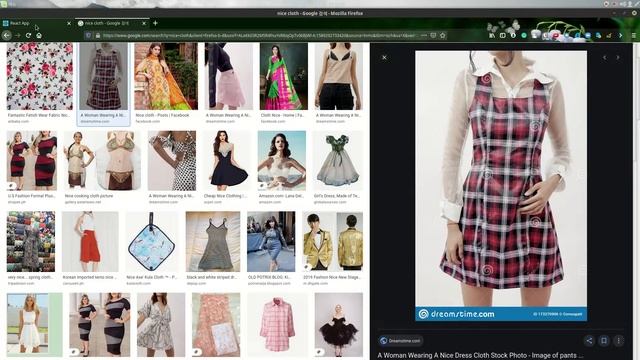Click '2019 Fashion Nice New Stage' caption

pos(331,277)
